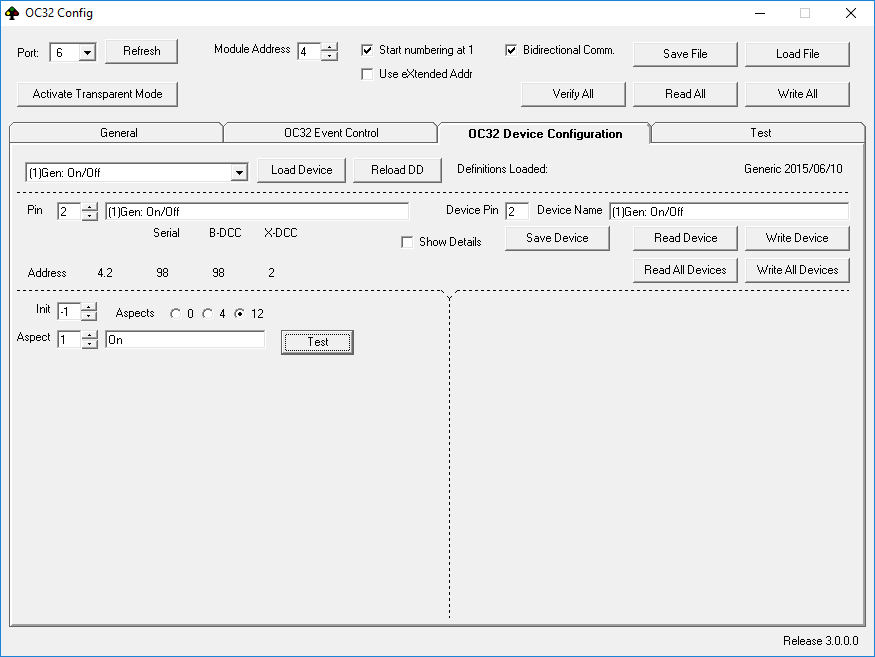Image resolution: width=875 pixels, height=657 pixels.
Task: Click the Reload DD button
Action: click(x=396, y=170)
